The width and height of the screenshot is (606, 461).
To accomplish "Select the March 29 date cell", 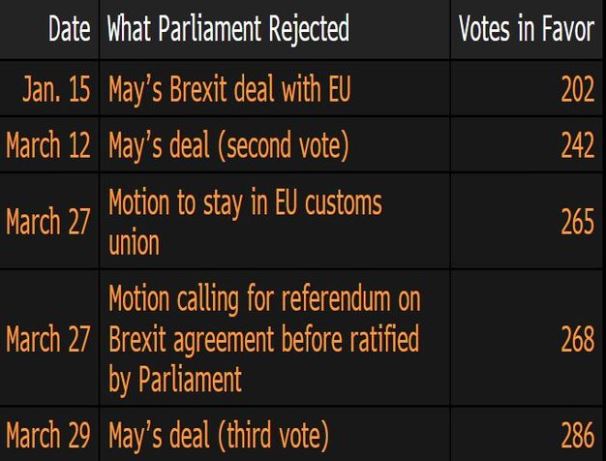I will [x=48, y=436].
